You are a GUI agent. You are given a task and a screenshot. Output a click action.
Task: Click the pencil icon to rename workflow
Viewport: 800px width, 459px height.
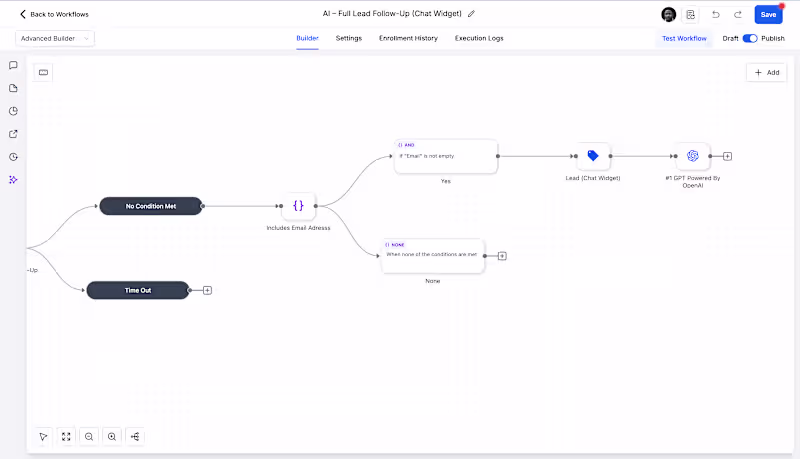pos(472,14)
